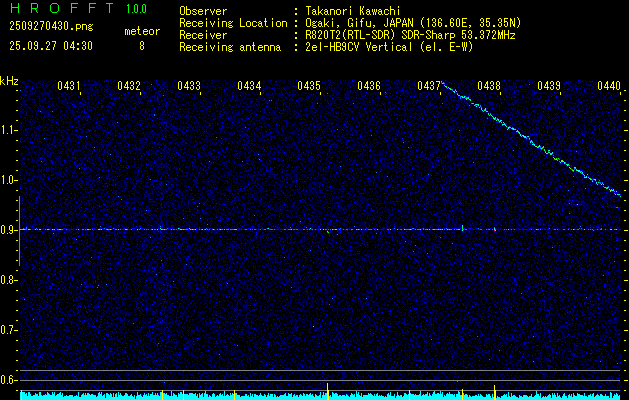629x400 pixels.
Task: Select the 0438 time axis label
Action: coord(489,85)
